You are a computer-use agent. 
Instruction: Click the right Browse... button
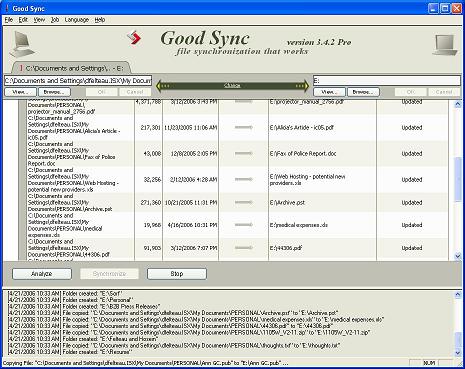coord(363,92)
